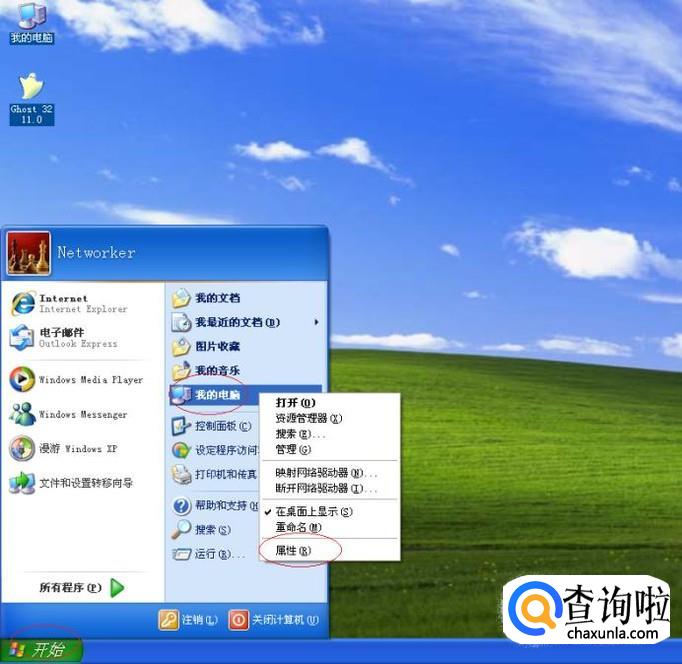Click 关闭计算机(U) text label
This screenshot has height=664, width=682.
tap(285, 620)
